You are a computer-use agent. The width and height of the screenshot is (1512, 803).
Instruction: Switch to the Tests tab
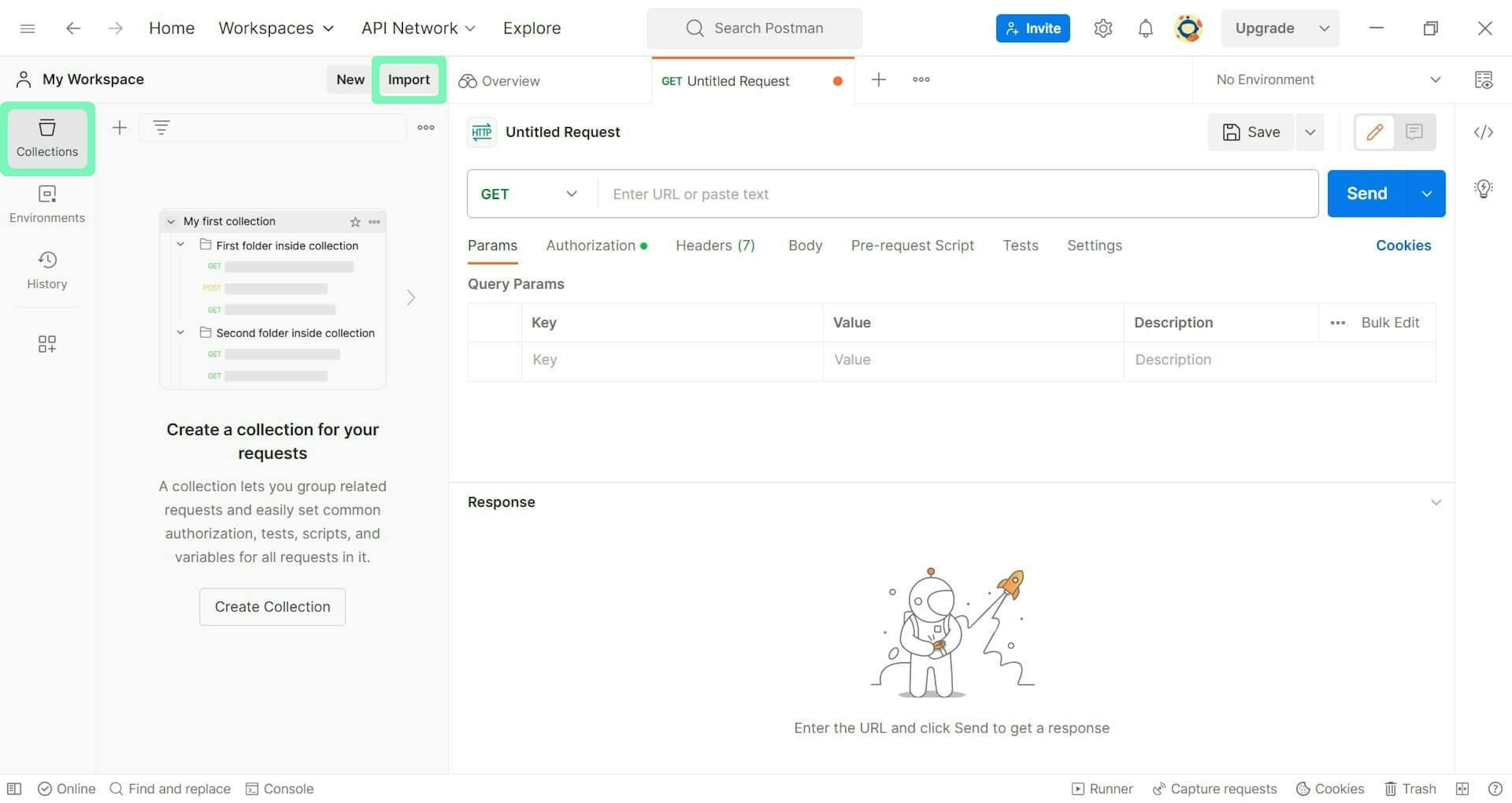click(1020, 245)
